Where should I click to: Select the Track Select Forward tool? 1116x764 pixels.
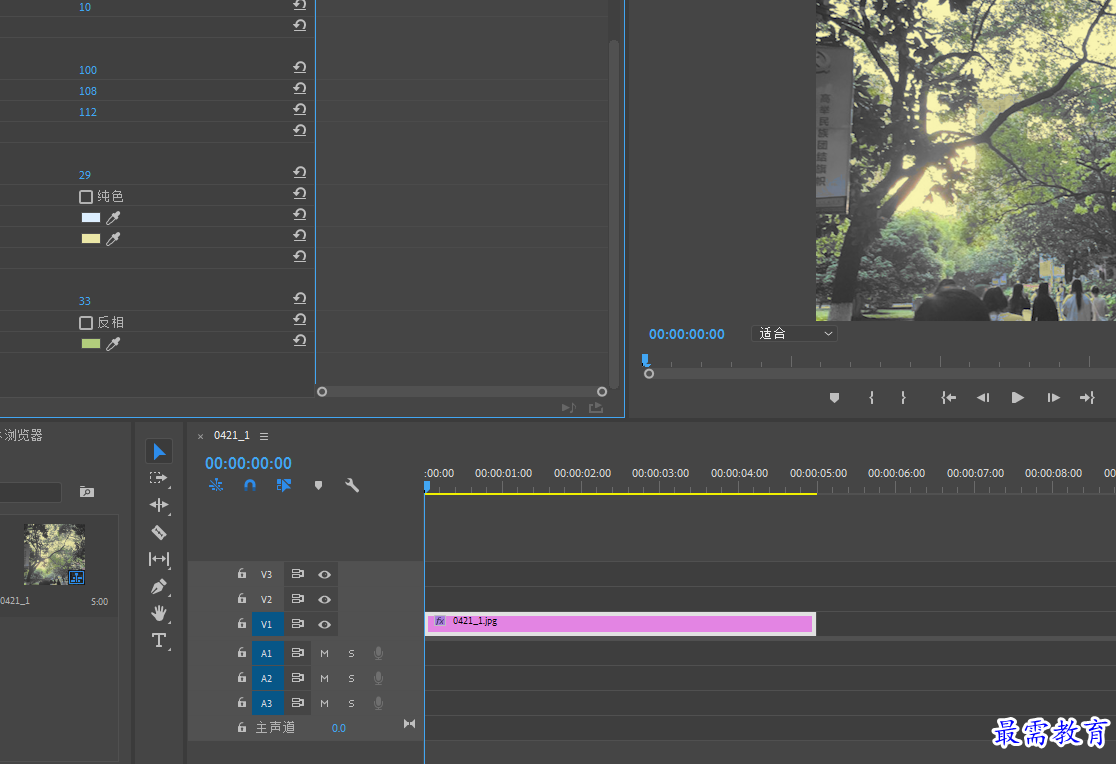159,478
